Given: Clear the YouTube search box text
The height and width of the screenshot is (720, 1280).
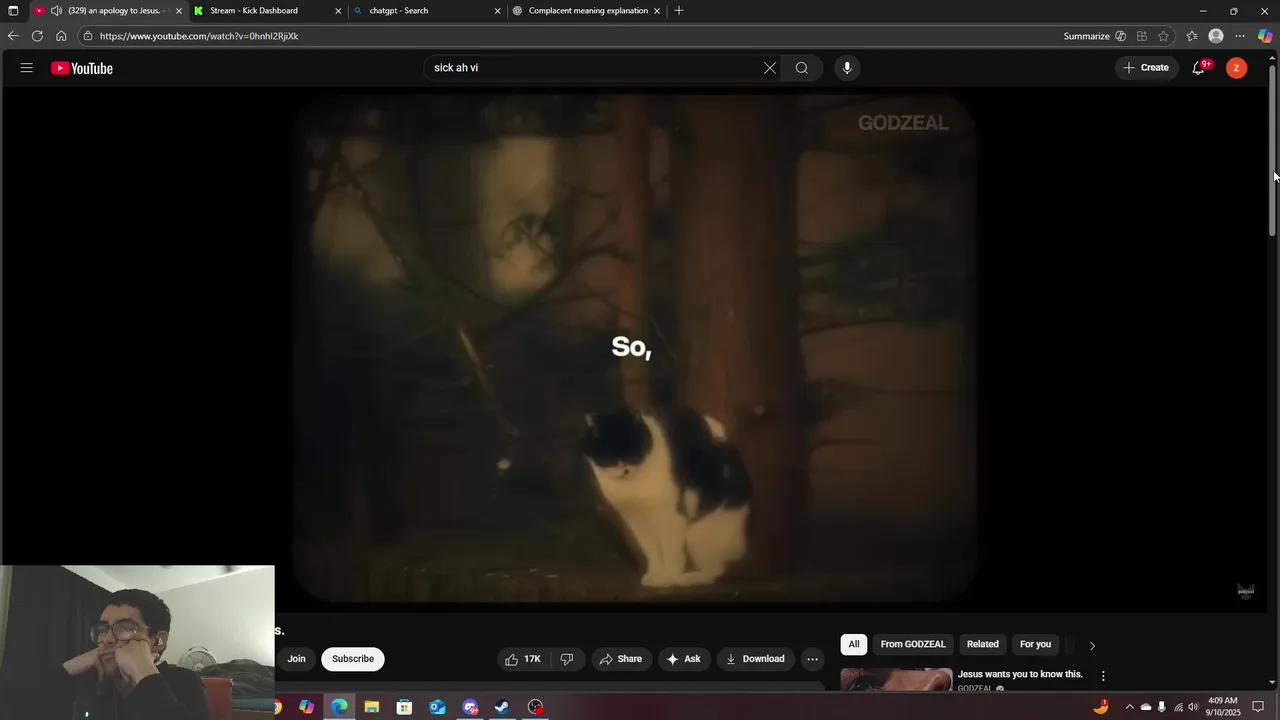Looking at the screenshot, I should point(770,68).
